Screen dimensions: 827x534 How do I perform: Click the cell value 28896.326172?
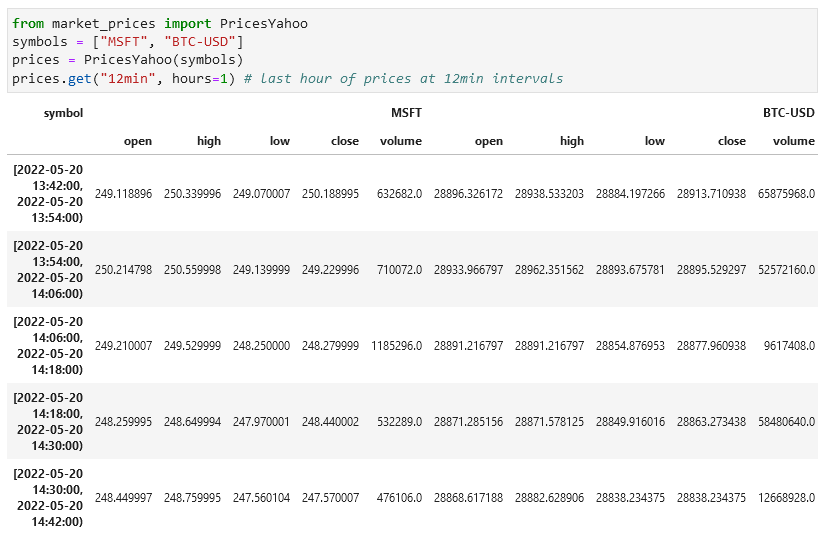point(468,194)
